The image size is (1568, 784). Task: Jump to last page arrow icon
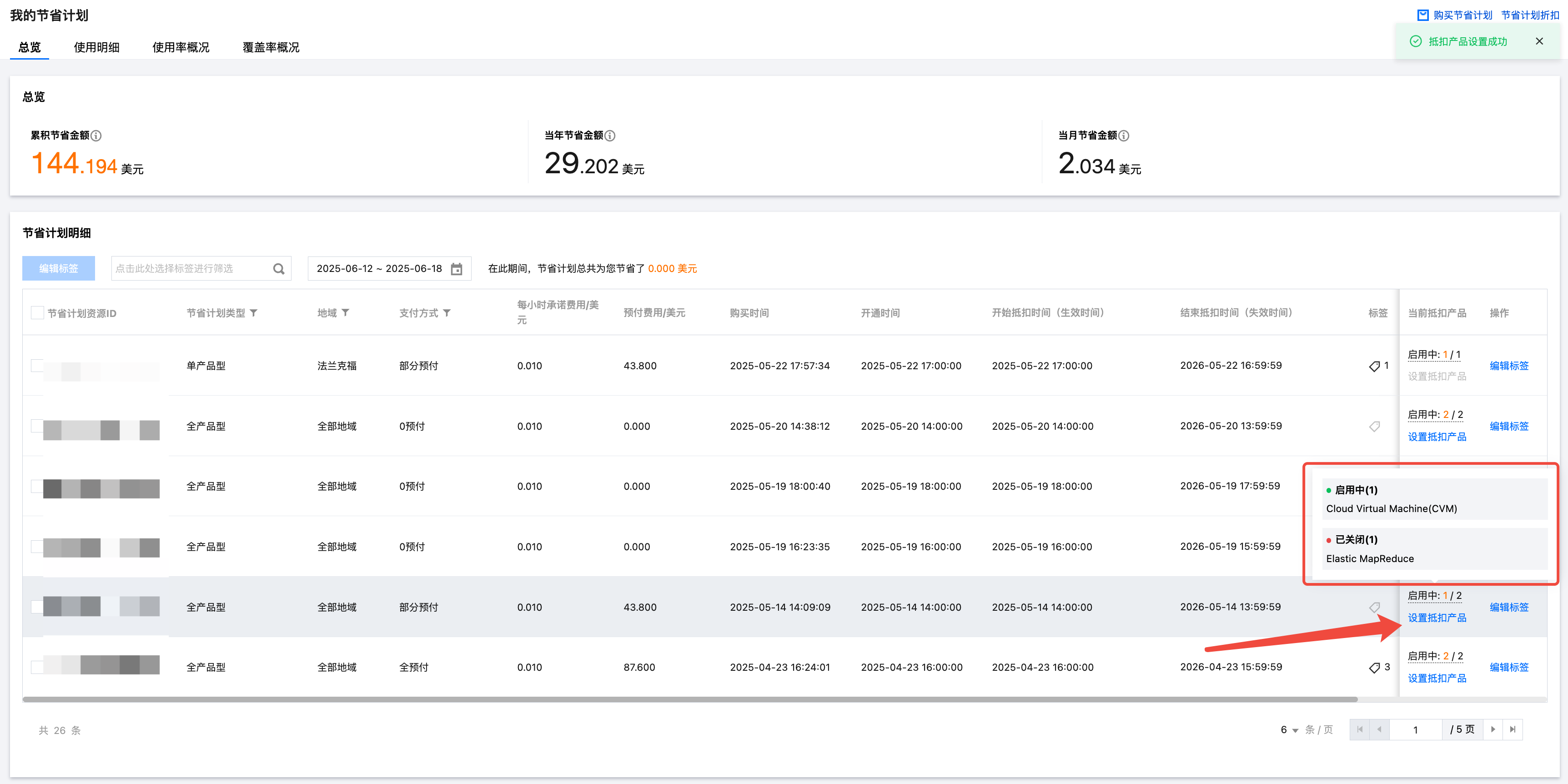coord(1513,729)
